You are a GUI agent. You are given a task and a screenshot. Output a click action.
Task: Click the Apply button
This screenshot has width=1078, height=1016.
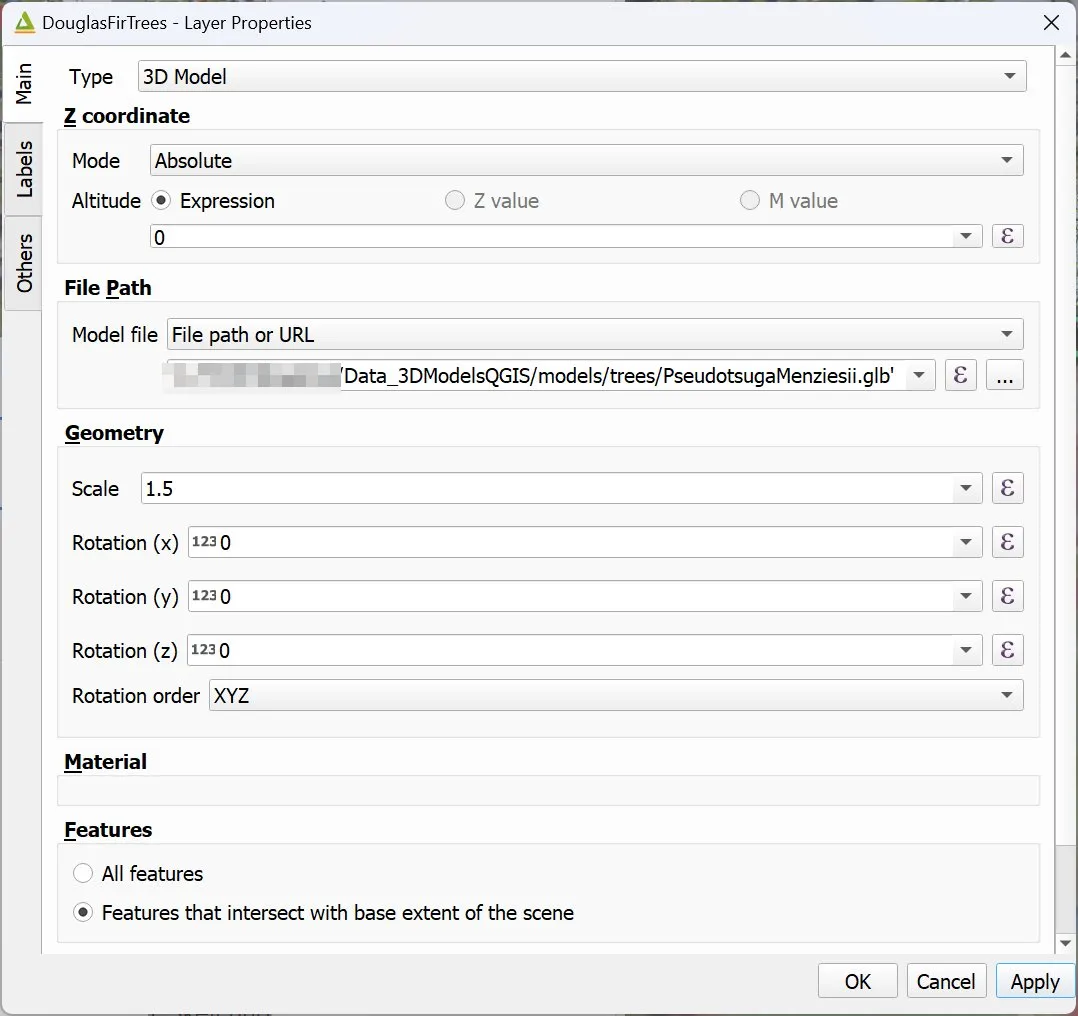1035,981
